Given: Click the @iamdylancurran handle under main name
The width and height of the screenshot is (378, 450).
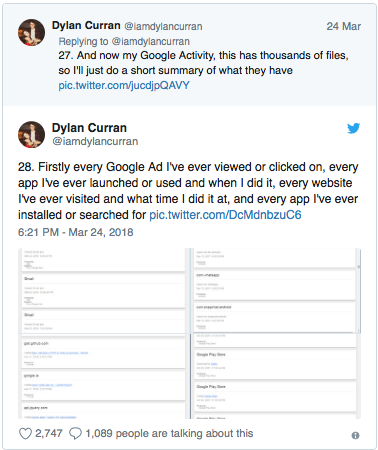Looking at the screenshot, I should point(95,141).
